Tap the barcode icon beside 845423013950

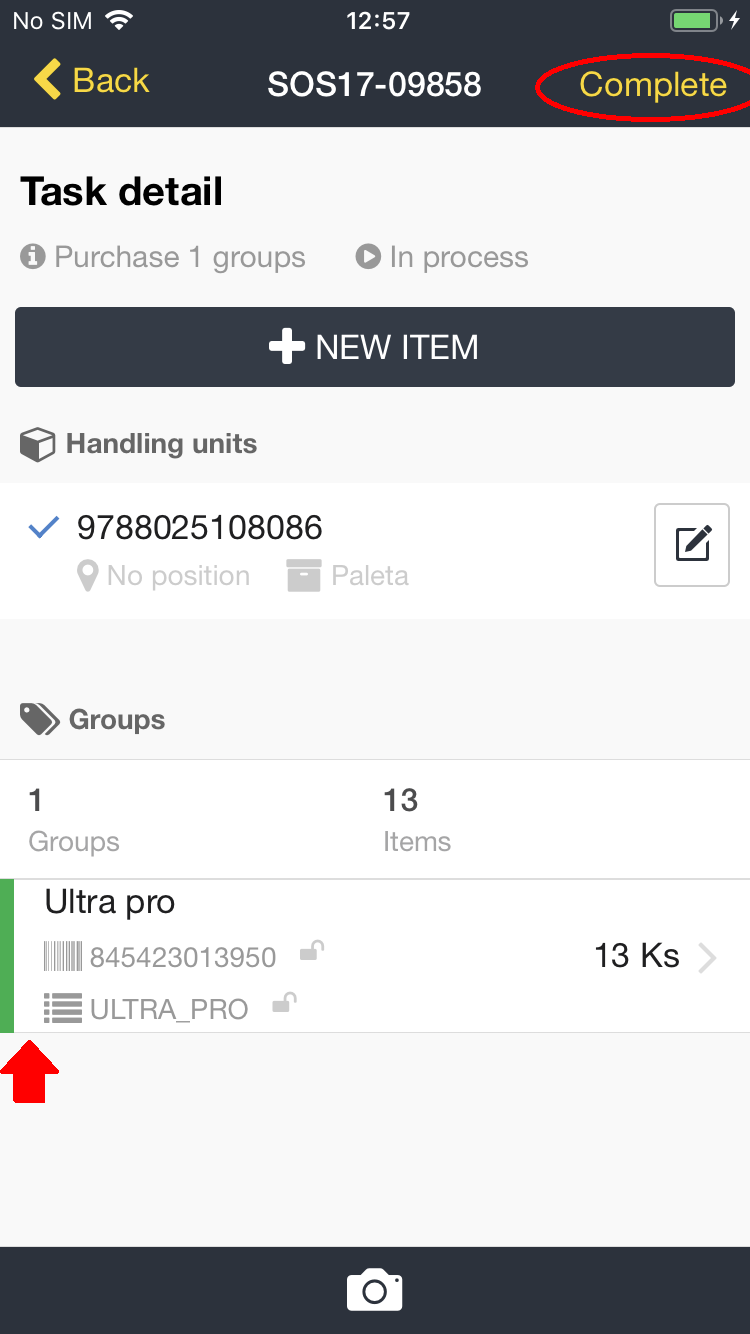[62, 957]
